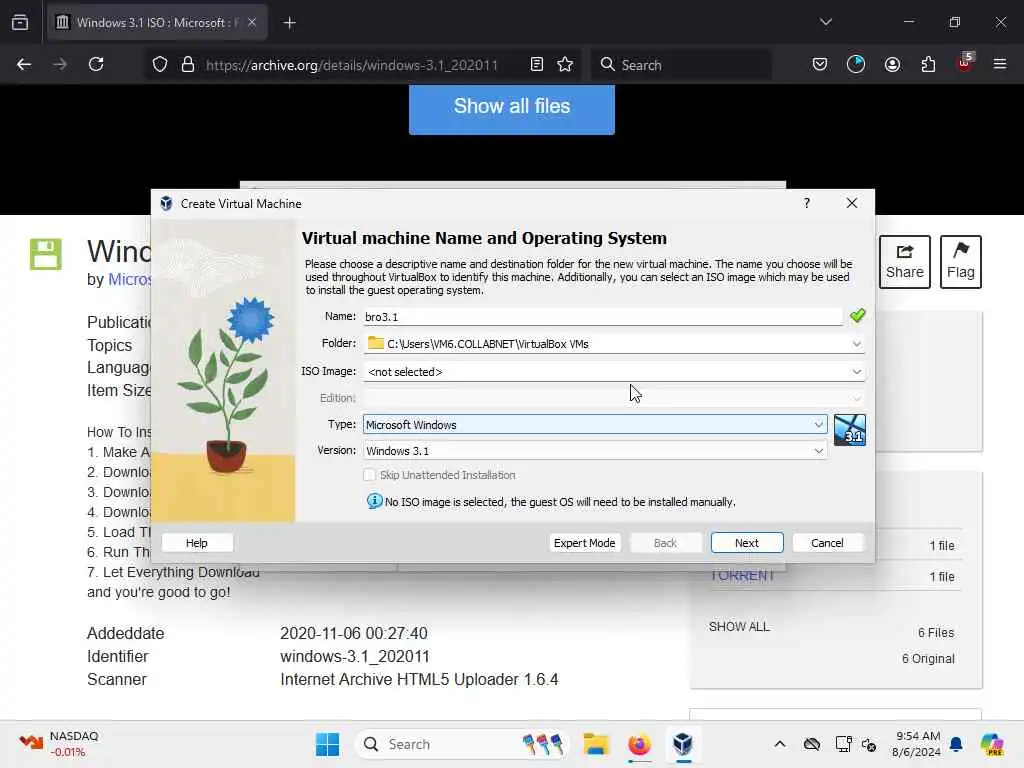
Task: Click the Firefox forward arrow
Action: [x=60, y=64]
